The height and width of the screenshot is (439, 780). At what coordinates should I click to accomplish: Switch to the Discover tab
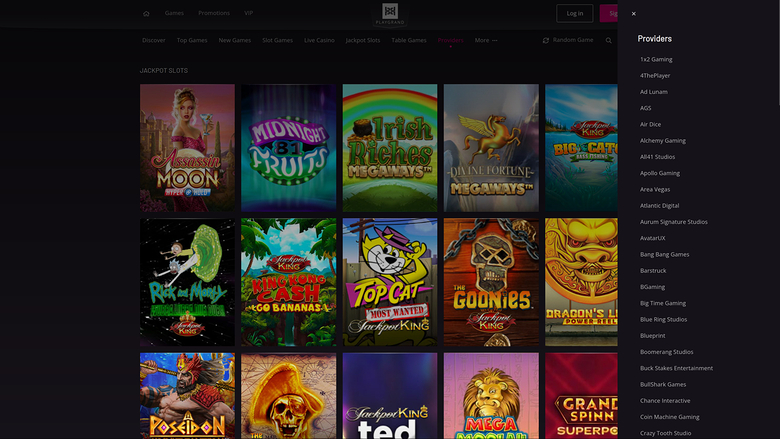click(x=154, y=40)
